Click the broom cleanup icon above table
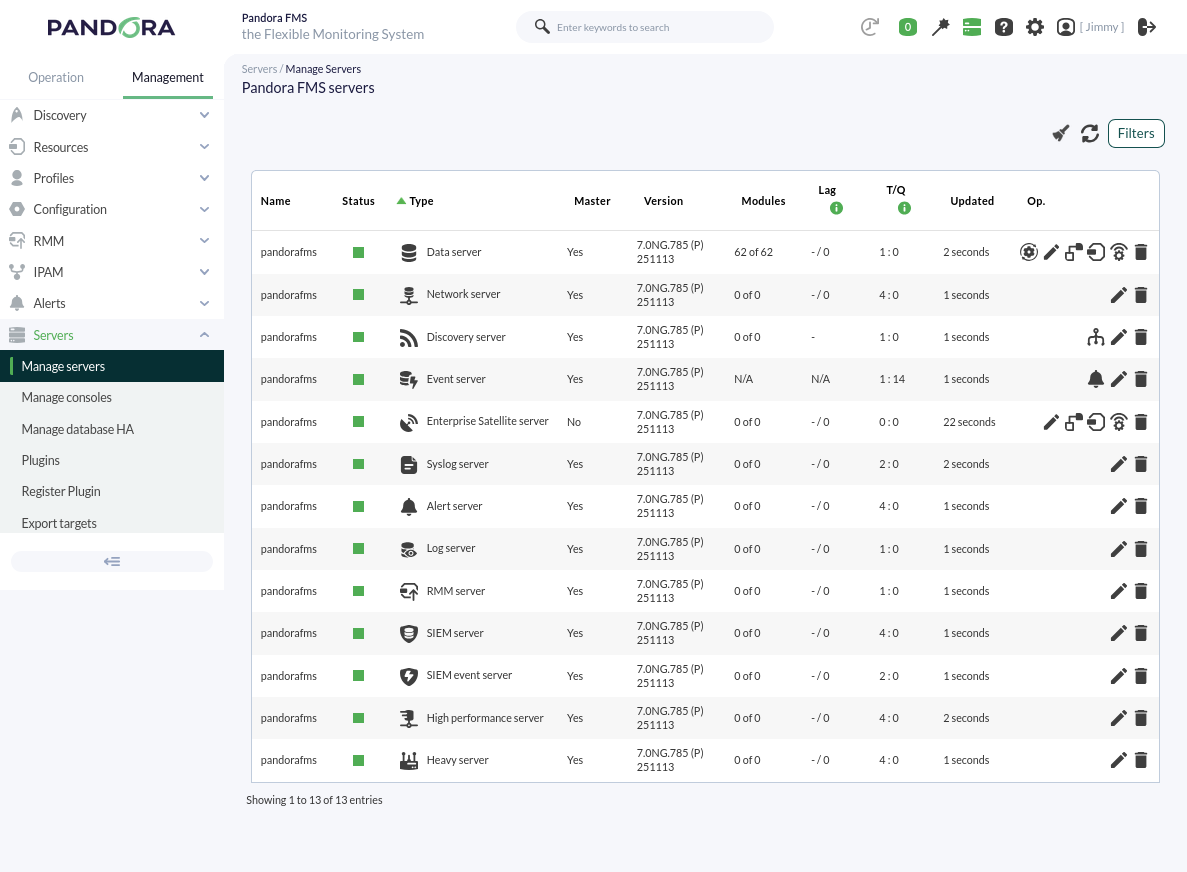Screen dimensions: 1187x872 tap(1061, 133)
